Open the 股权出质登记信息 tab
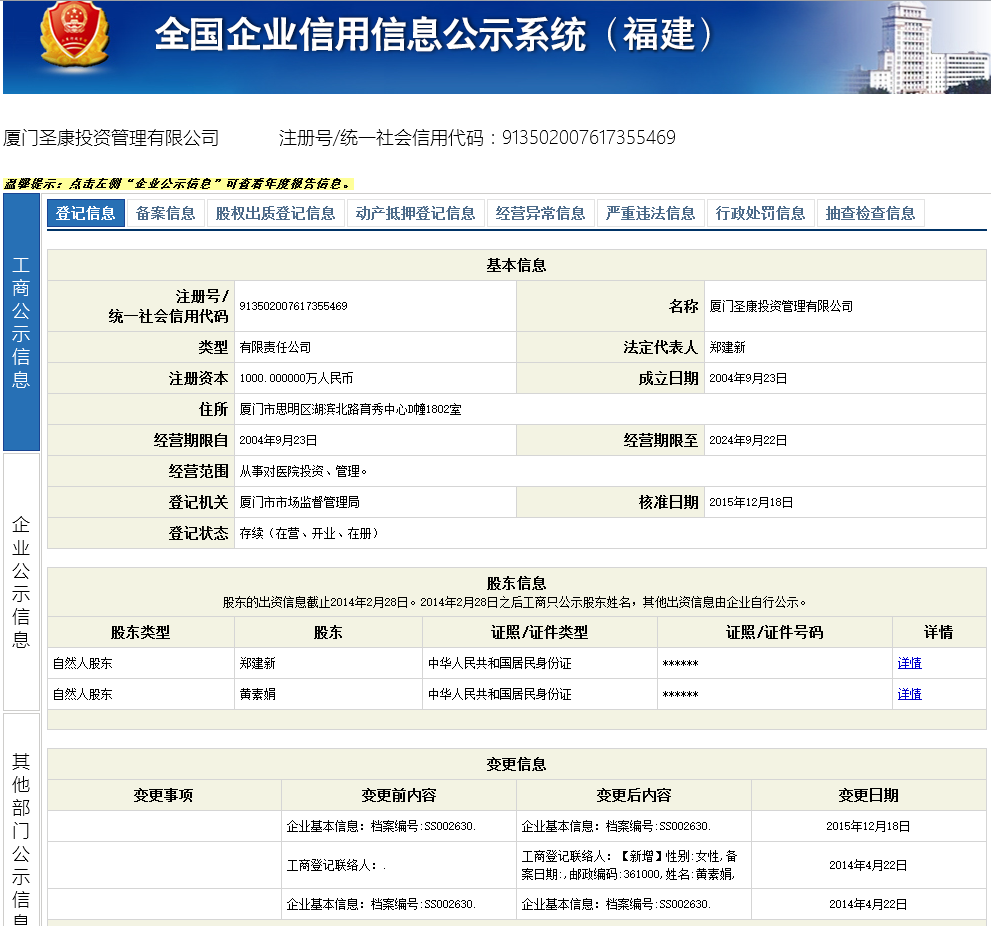Image resolution: width=991 pixels, height=926 pixels. click(x=276, y=213)
